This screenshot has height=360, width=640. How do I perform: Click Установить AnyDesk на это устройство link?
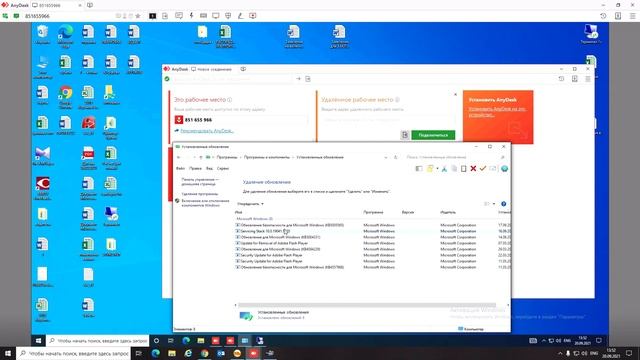[497, 112]
